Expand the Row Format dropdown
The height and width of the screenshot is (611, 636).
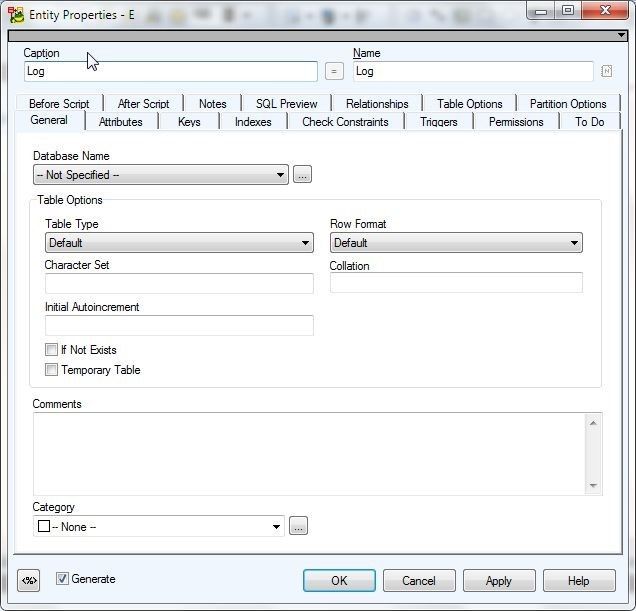(x=456, y=243)
